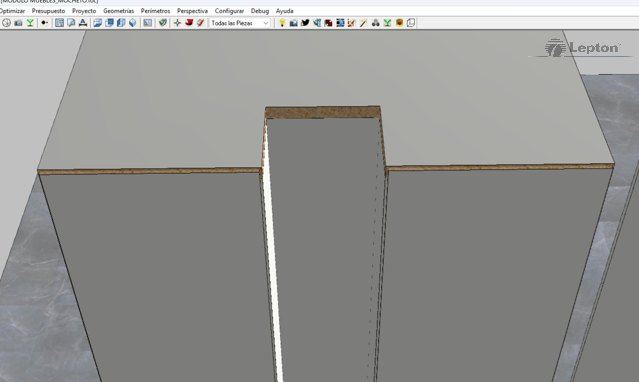This screenshot has width=639, height=382.
Task: Click the blue crosshair move icon
Action: pos(177,23)
